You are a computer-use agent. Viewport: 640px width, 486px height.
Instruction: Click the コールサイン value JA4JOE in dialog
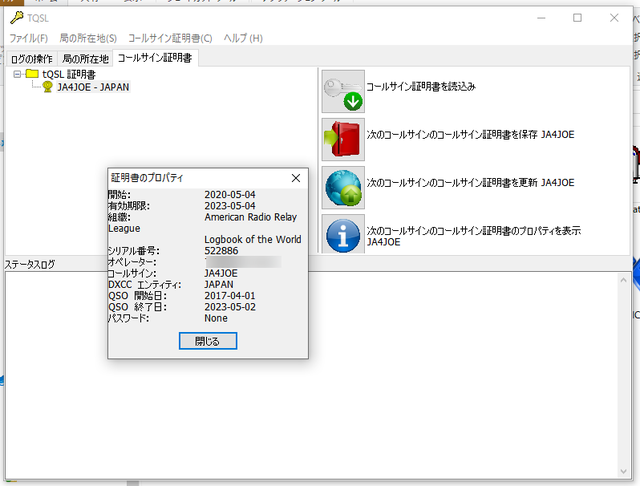221,273
